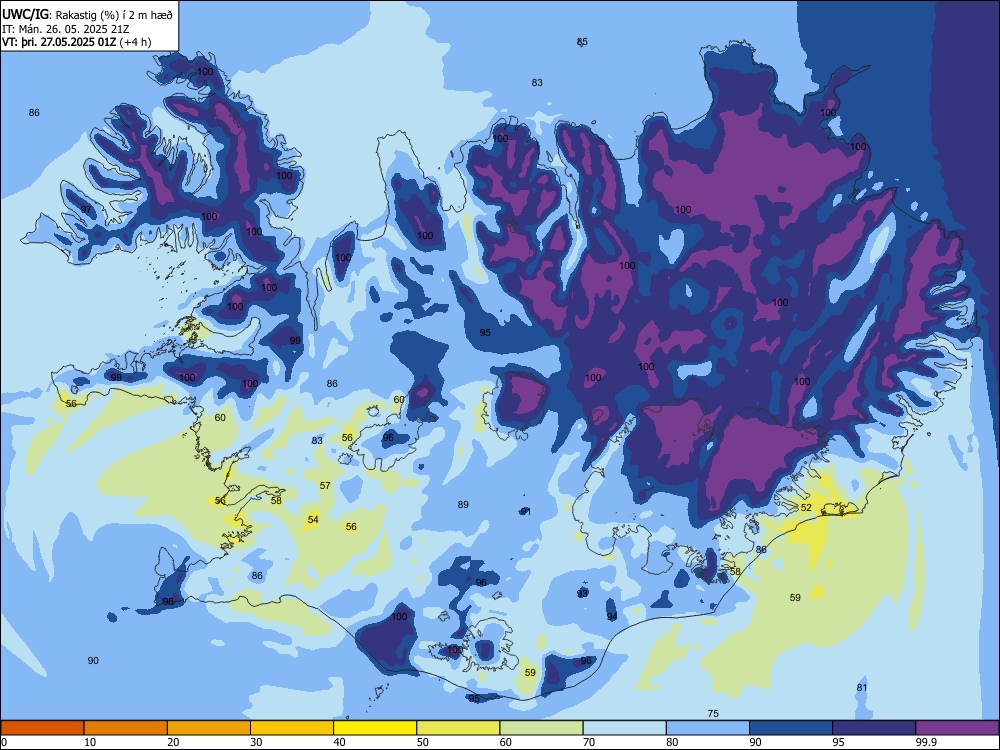Click the '80' legend tick label
The height and width of the screenshot is (750, 1000).
click(x=672, y=742)
